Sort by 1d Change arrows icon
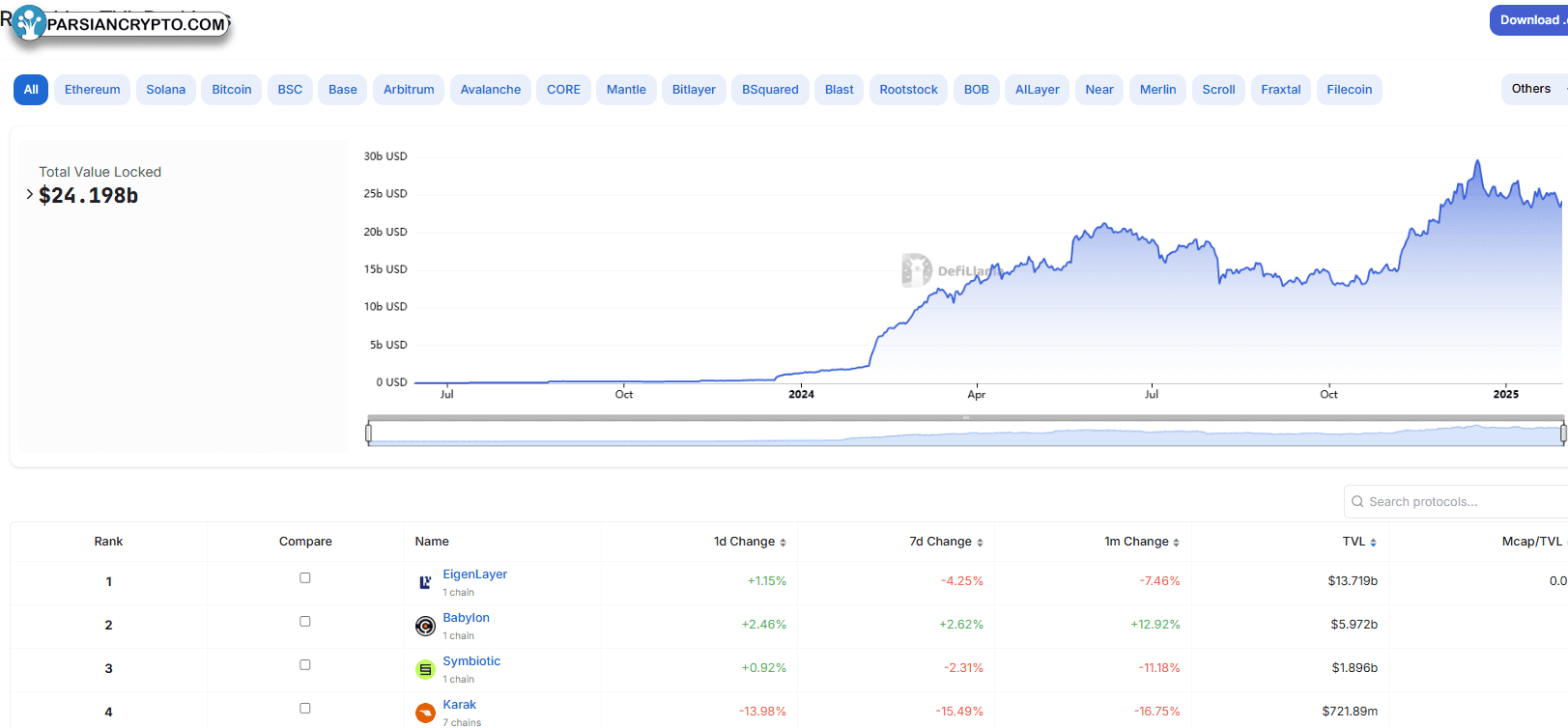The height and width of the screenshot is (728, 1568). (783, 543)
